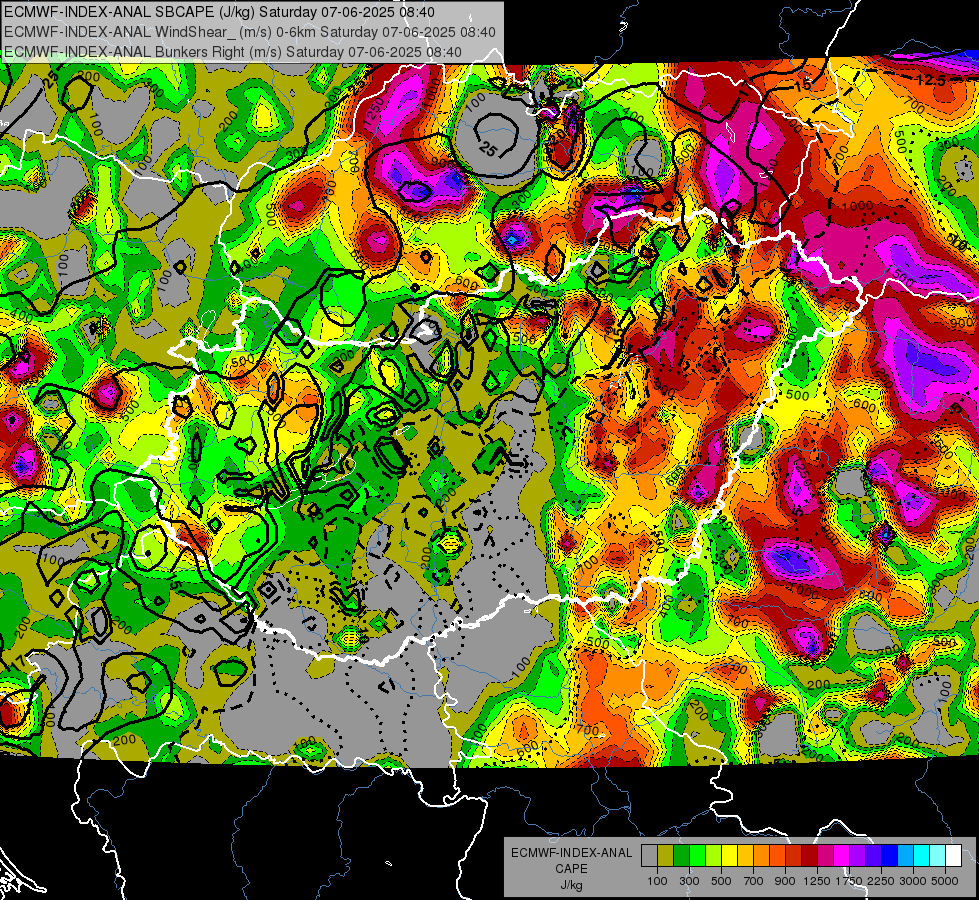Image resolution: width=979 pixels, height=900 pixels.
Task: Click the 300 value under the legend bar
Action: (689, 881)
